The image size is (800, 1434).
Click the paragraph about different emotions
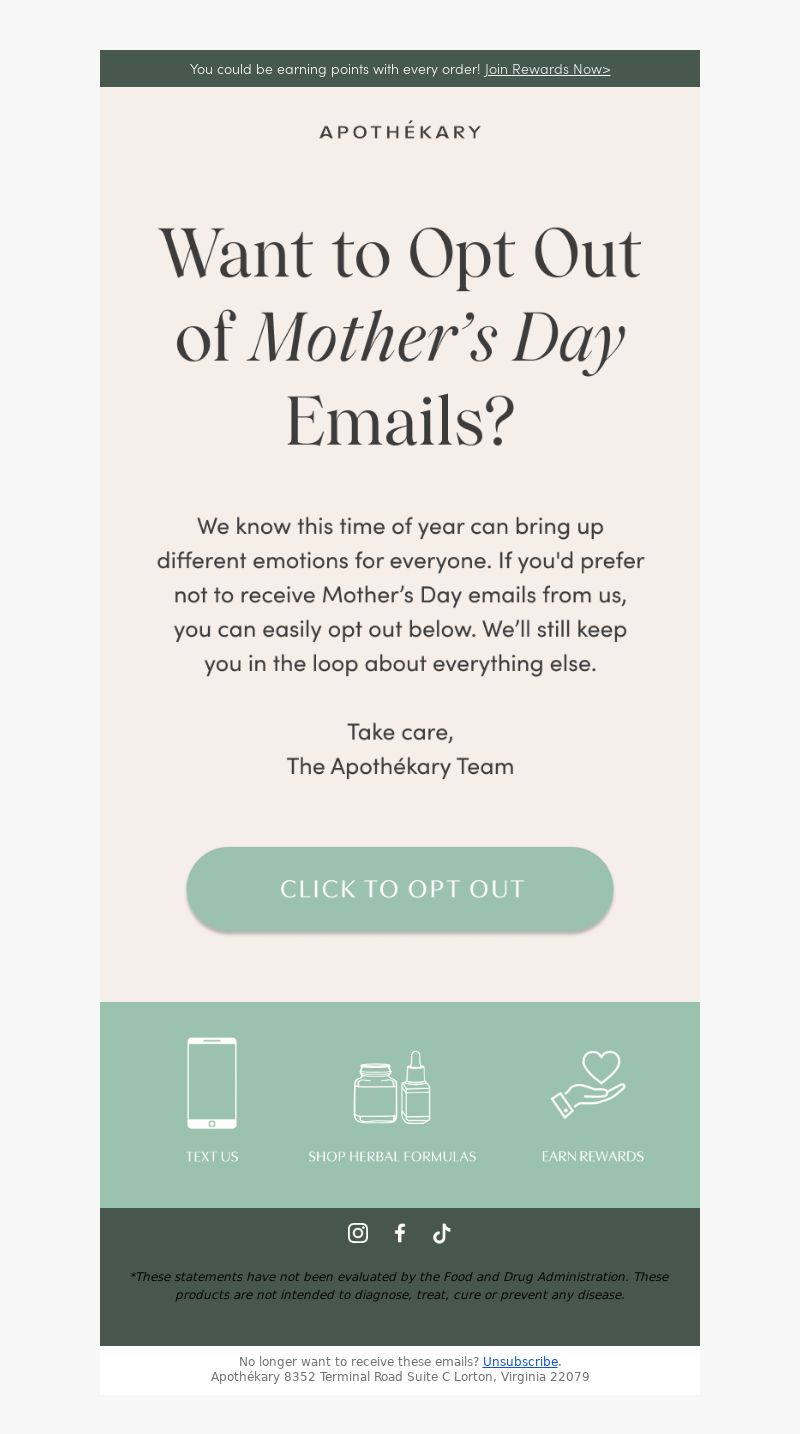pyautogui.click(x=400, y=595)
